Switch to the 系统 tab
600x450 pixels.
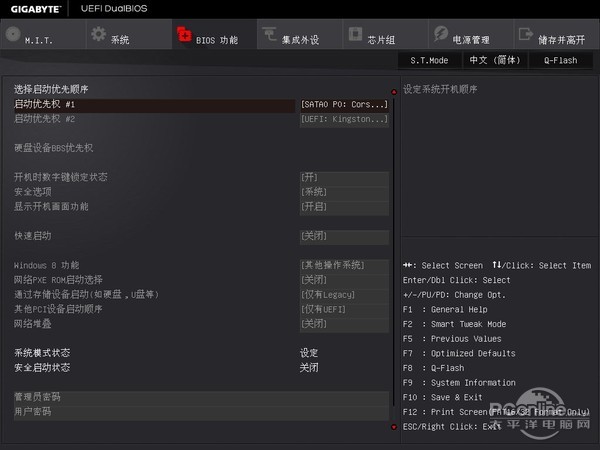coord(129,34)
